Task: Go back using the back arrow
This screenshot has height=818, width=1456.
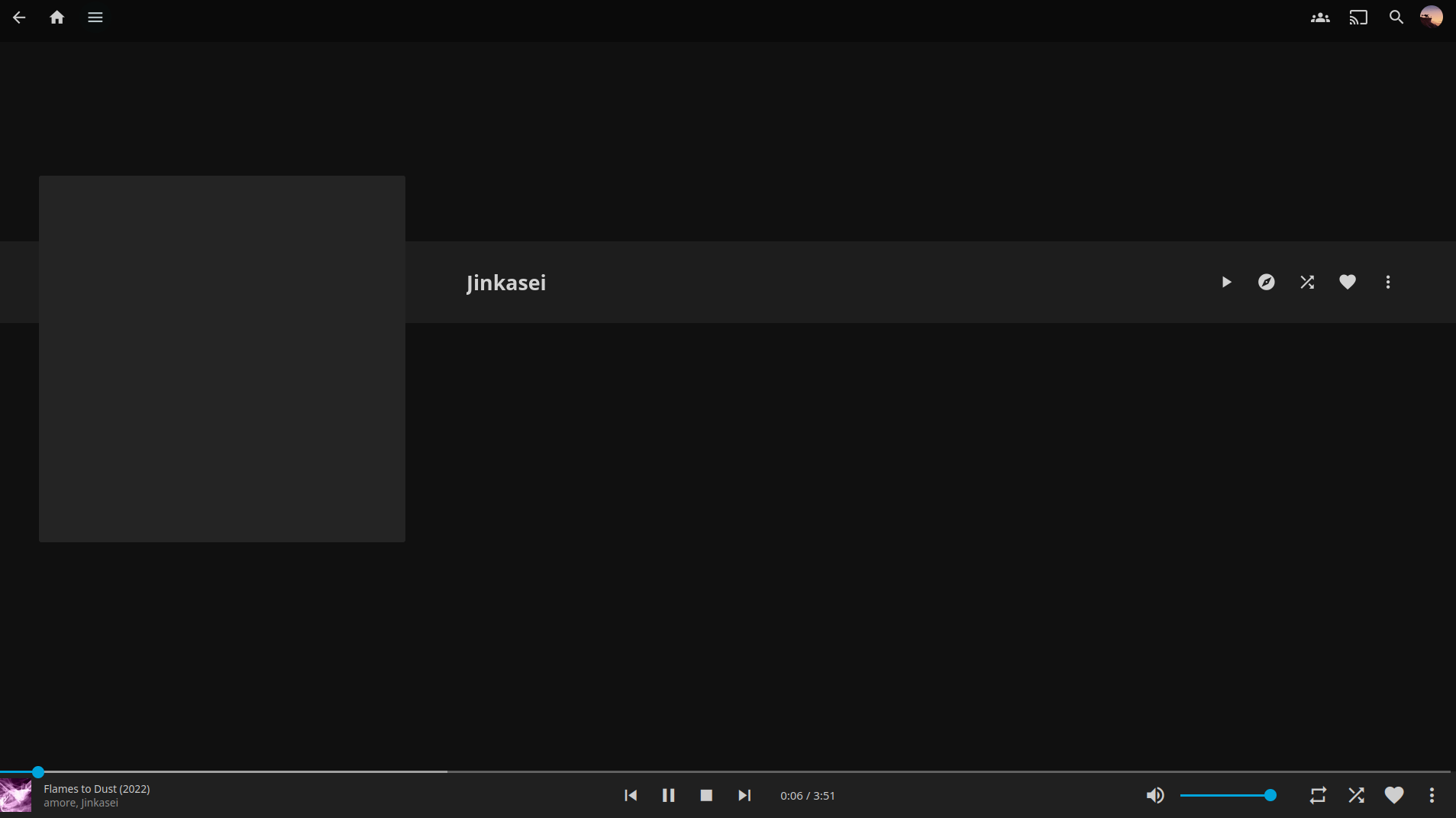Action: (19, 18)
